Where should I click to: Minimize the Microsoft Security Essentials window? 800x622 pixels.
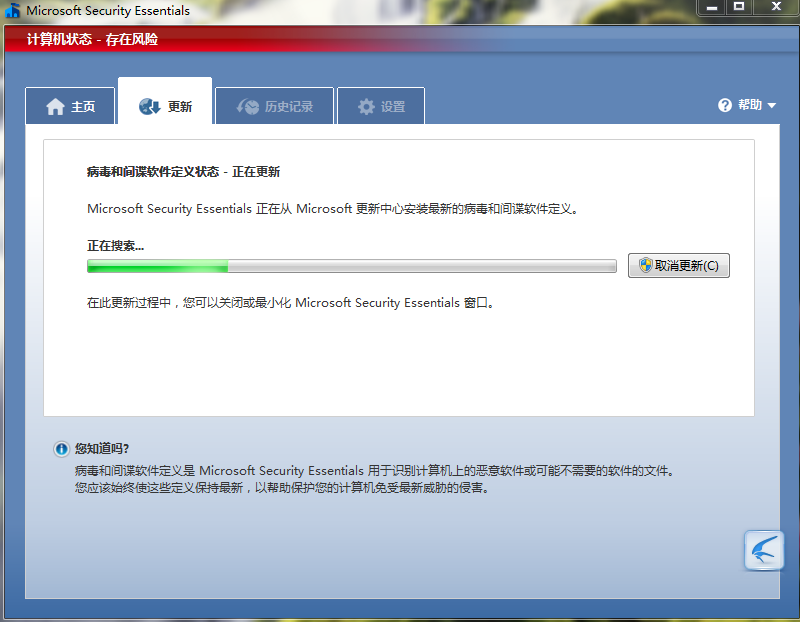tap(712, 7)
